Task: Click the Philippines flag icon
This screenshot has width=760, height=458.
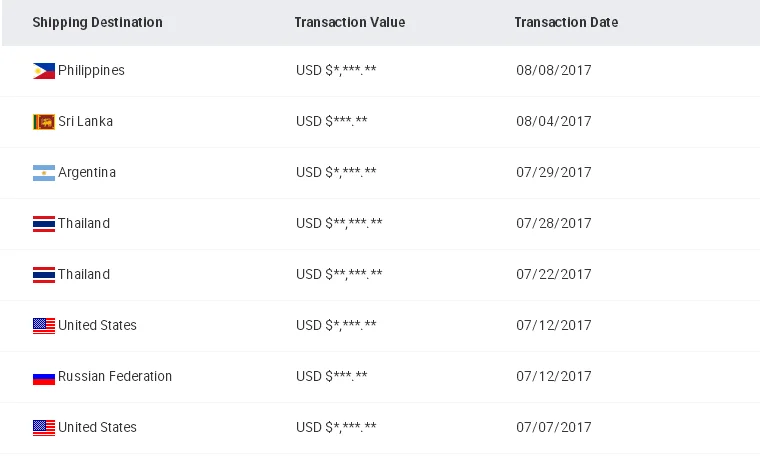Action: pyautogui.click(x=43, y=71)
